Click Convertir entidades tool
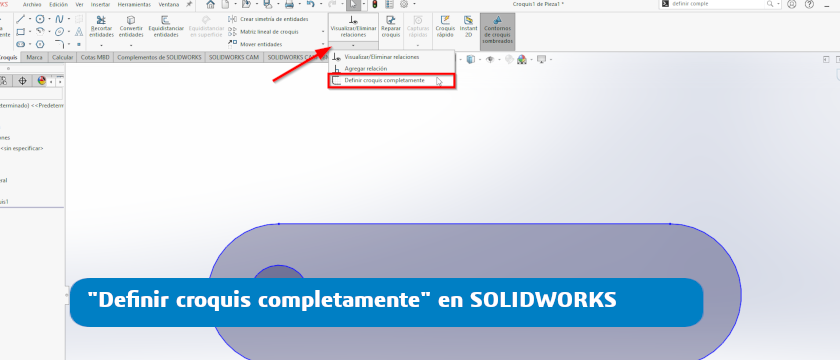The height and width of the screenshot is (360, 840). 131,27
